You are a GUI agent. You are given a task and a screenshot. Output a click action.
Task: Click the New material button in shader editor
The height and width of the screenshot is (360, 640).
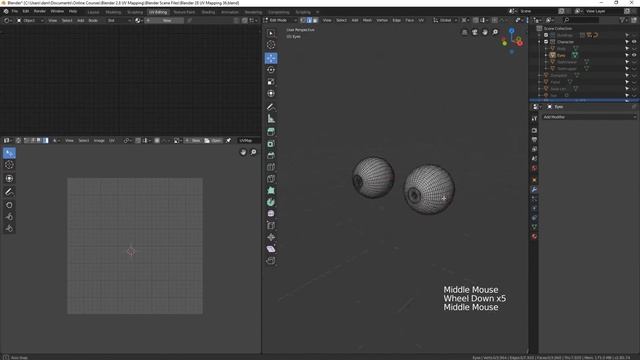click(x=164, y=20)
